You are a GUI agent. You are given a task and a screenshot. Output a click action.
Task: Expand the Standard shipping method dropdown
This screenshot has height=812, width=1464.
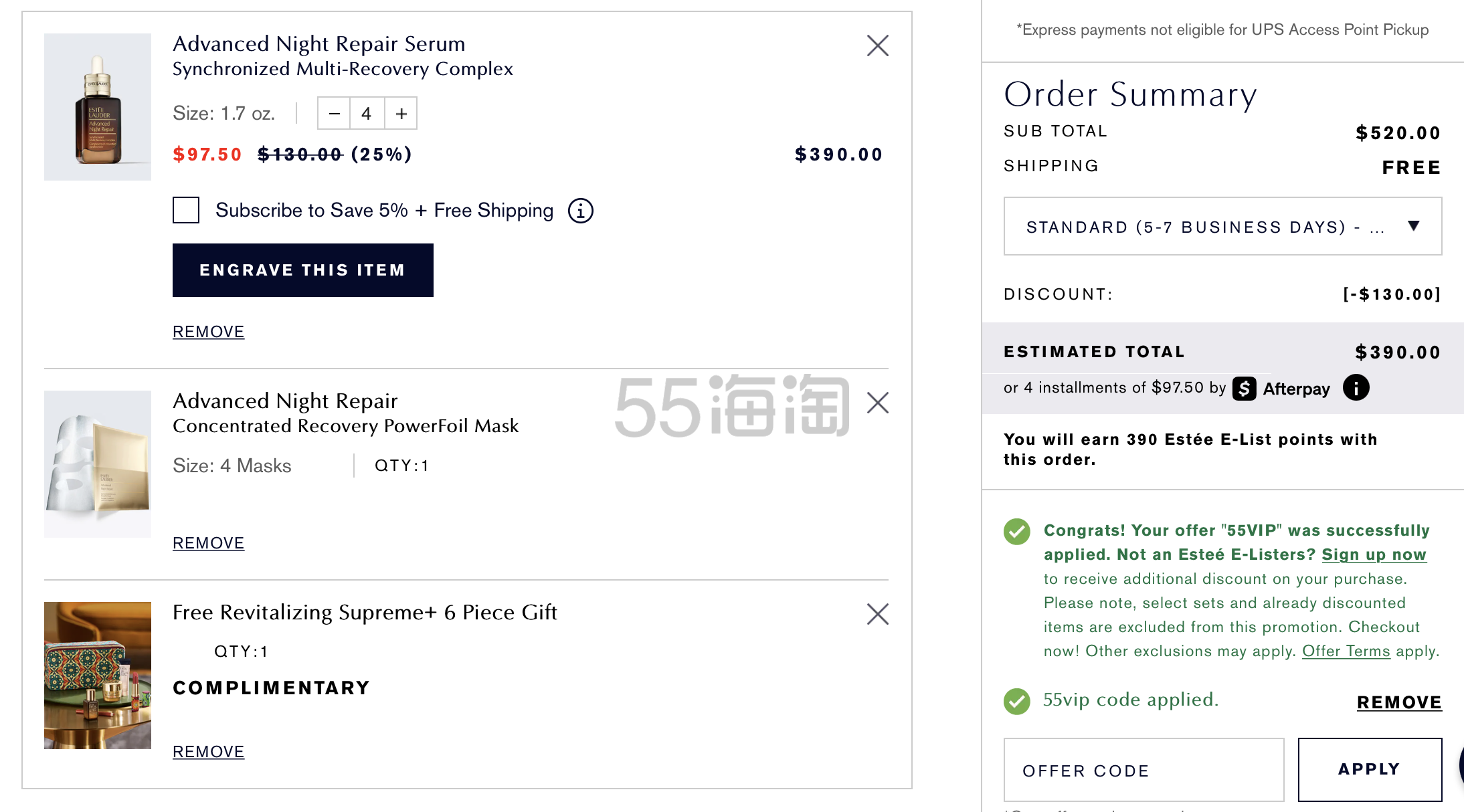point(1204,227)
